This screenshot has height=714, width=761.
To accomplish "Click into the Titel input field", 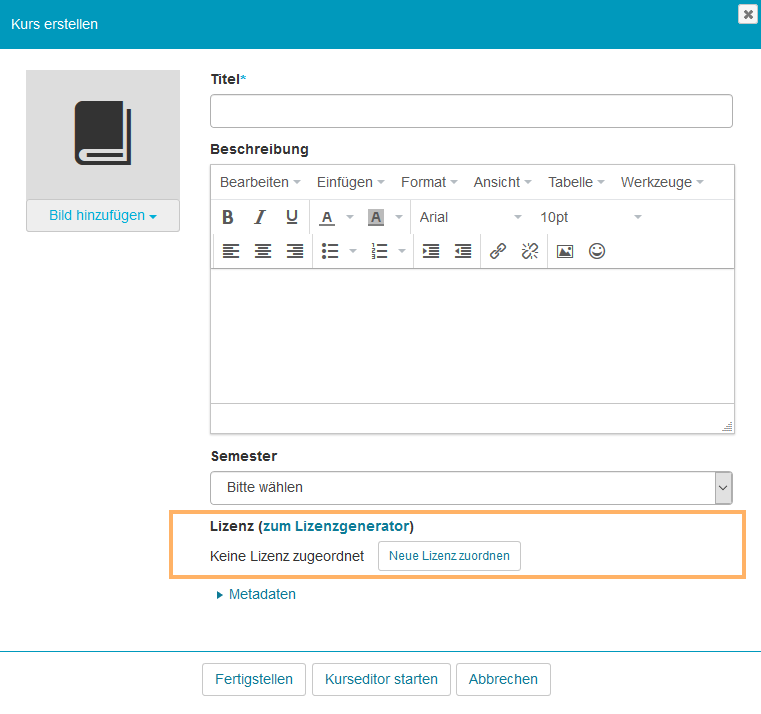I will [x=471, y=111].
